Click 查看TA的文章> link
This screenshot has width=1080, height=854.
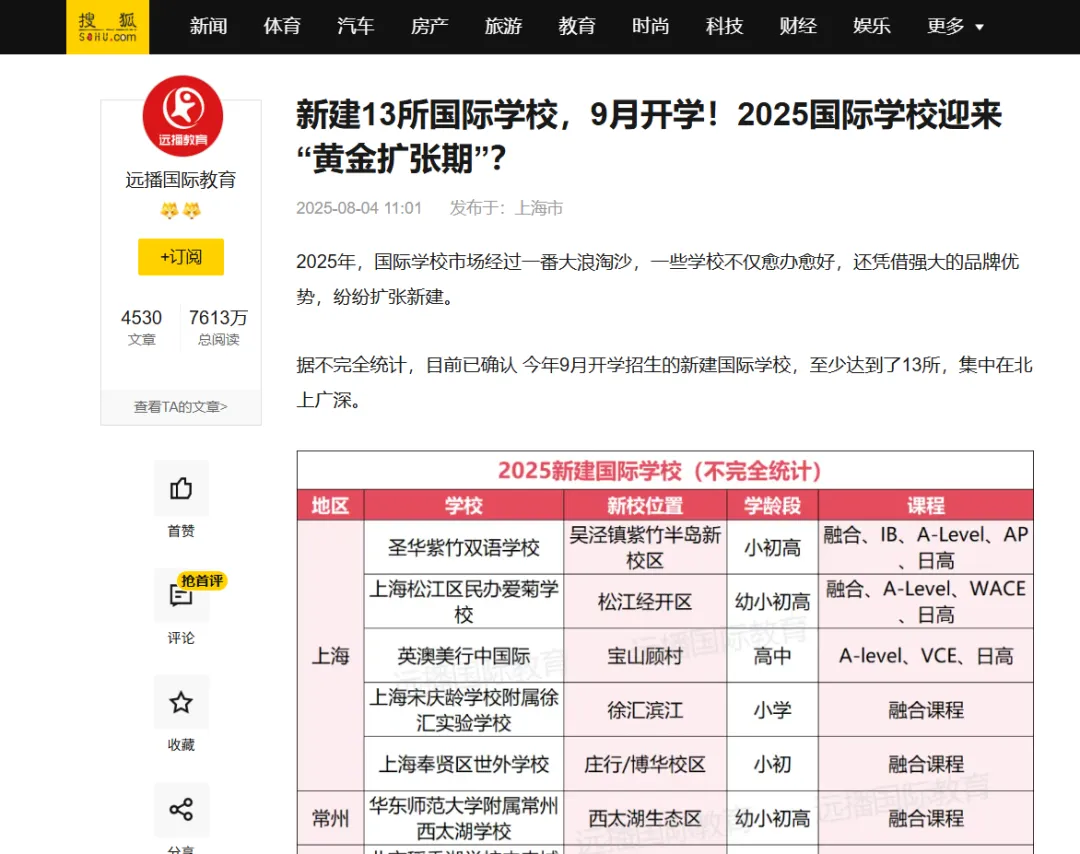180,407
